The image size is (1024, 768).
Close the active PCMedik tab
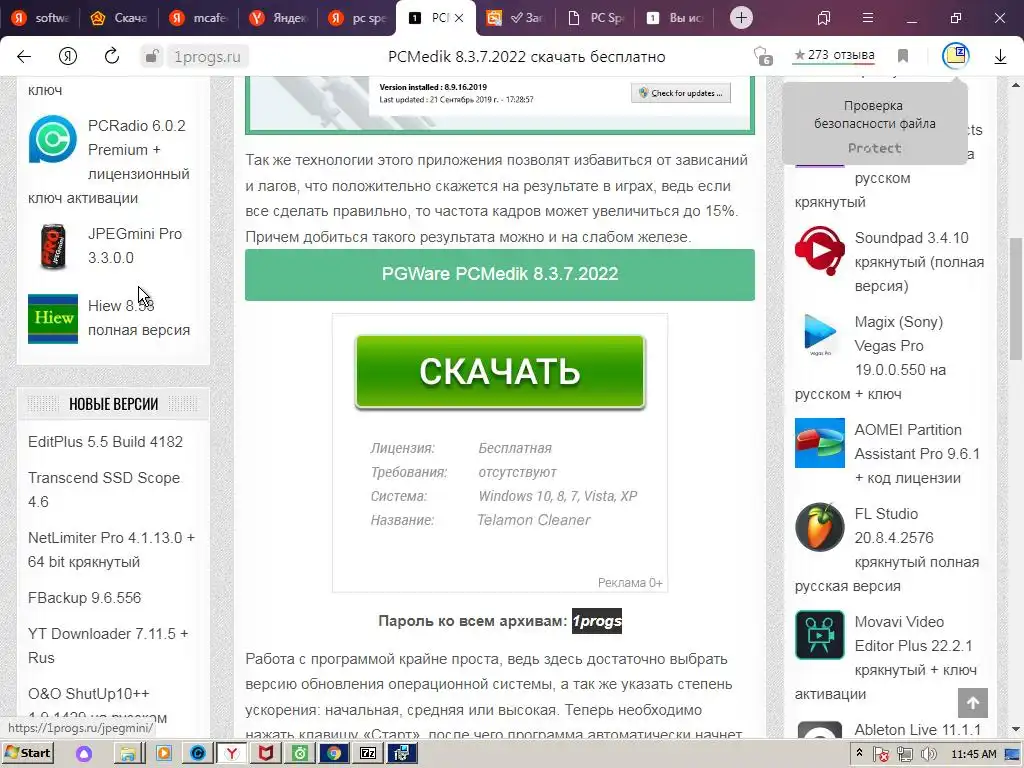(x=459, y=18)
